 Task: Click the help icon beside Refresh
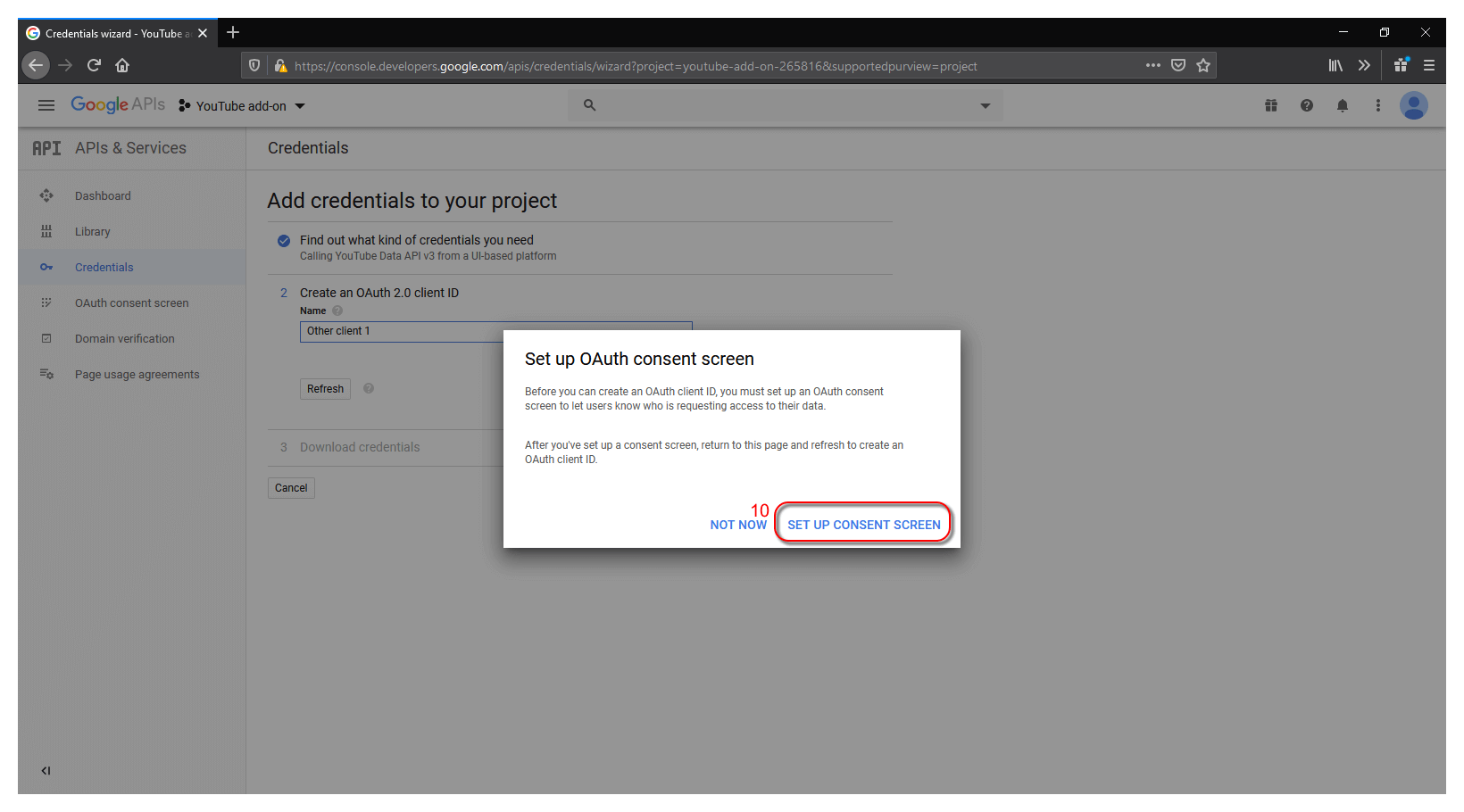pyautogui.click(x=369, y=388)
